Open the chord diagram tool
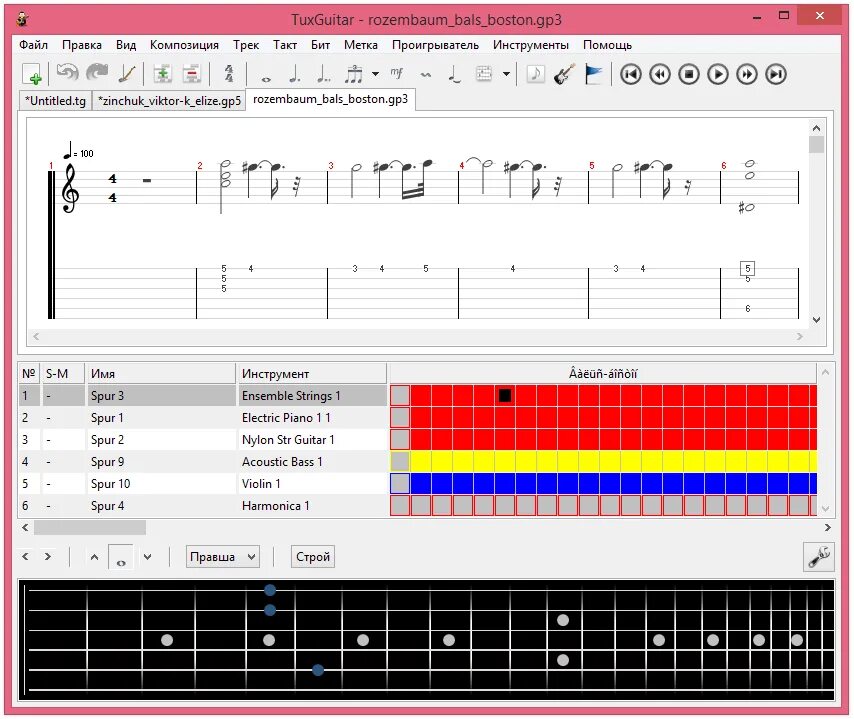 click(484, 74)
